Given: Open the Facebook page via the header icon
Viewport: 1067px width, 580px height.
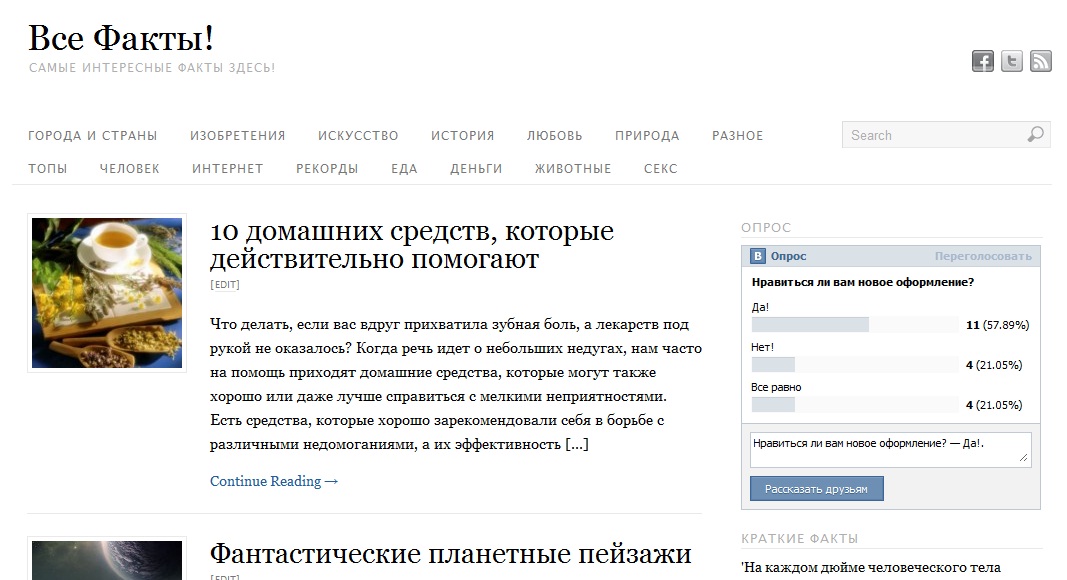Looking at the screenshot, I should (982, 60).
